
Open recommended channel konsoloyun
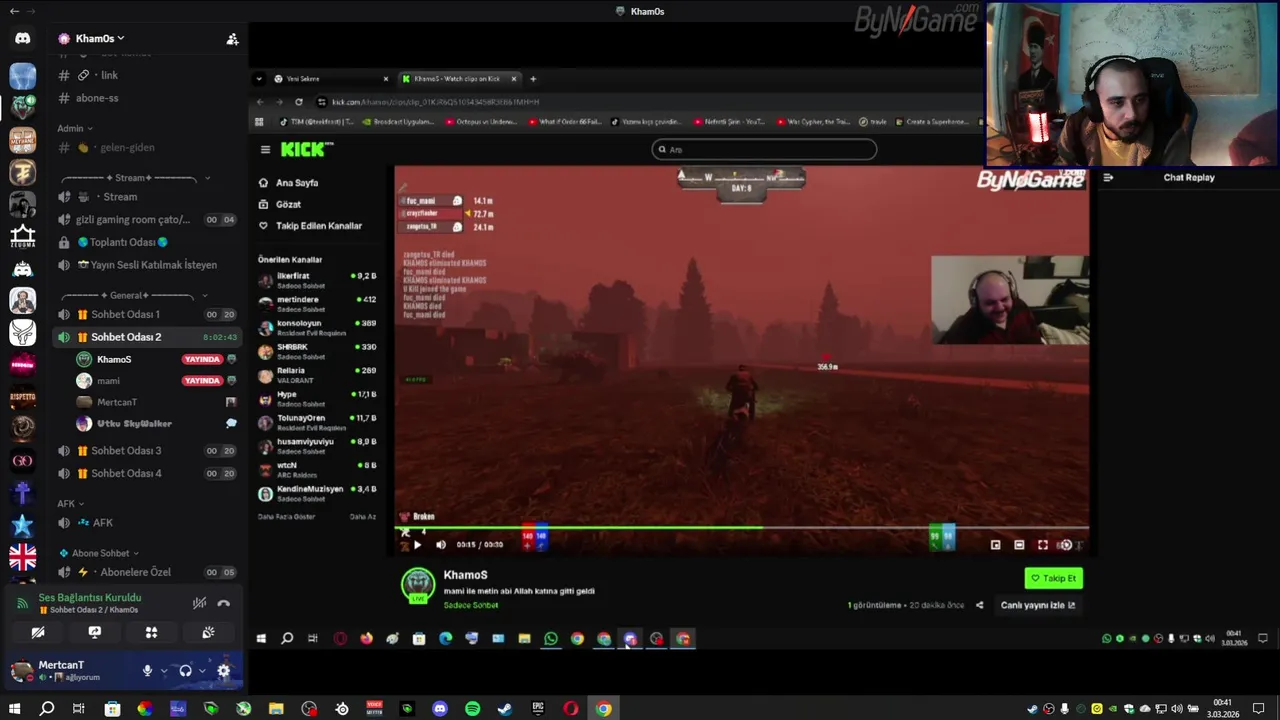click(317, 327)
